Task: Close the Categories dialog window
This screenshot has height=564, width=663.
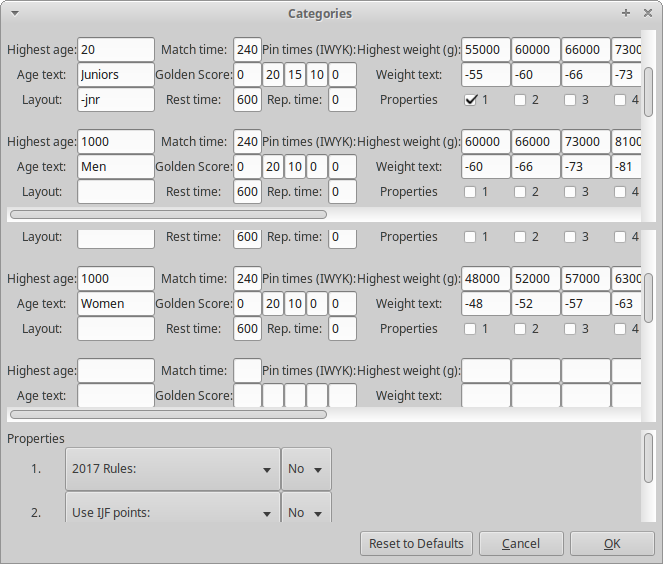Action: [647, 14]
